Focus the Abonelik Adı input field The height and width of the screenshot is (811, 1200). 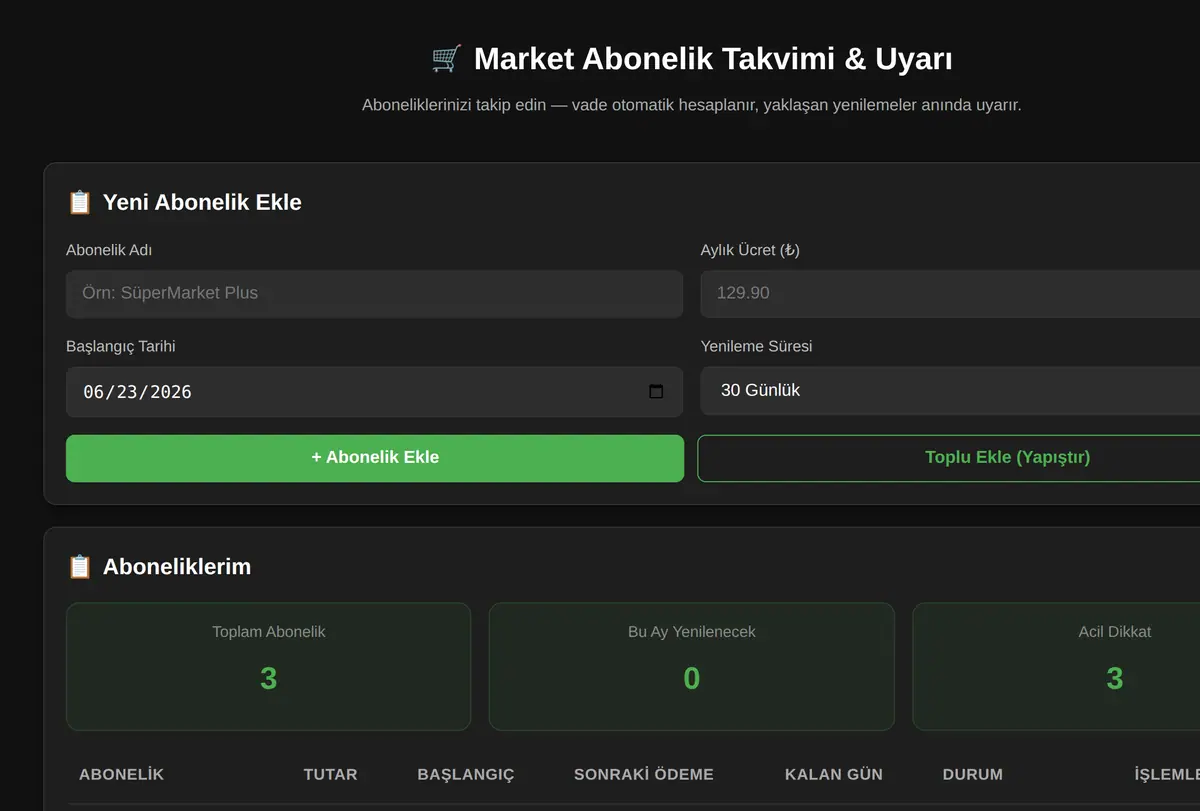[x=375, y=293]
